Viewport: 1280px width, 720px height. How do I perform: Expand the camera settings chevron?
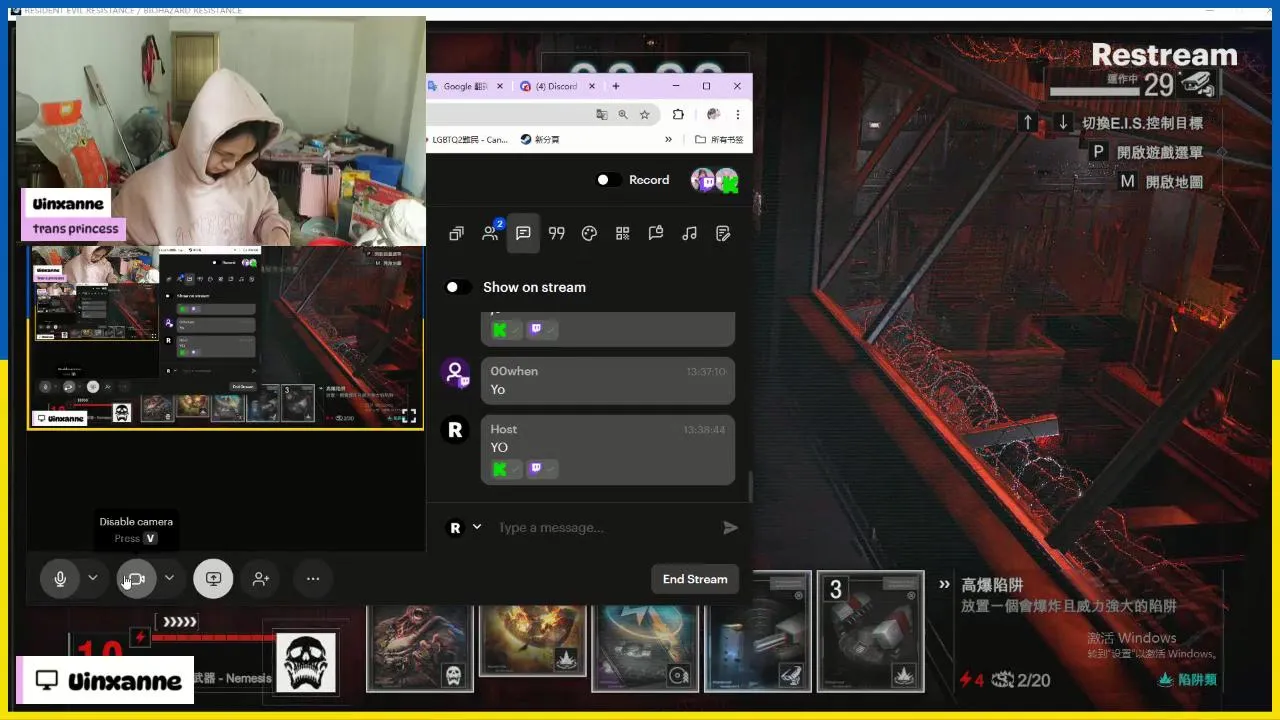(x=169, y=578)
